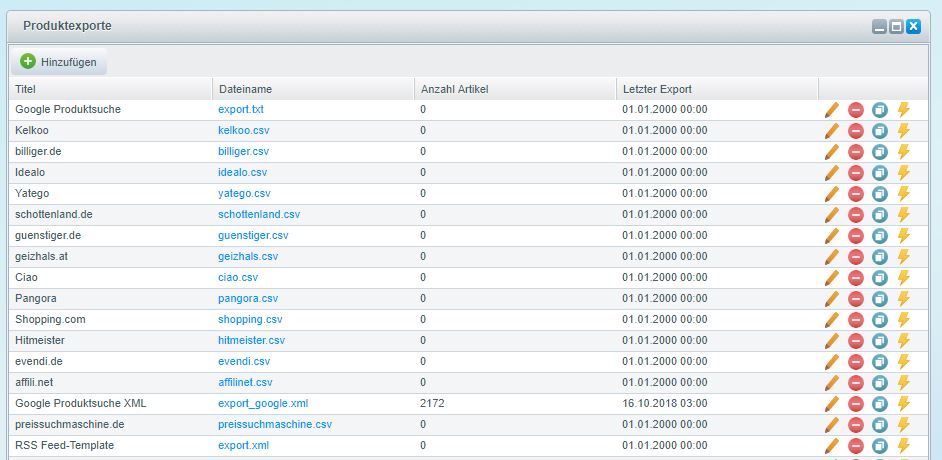942x460 pixels.
Task: Open the pangora.csv link
Action: click(x=248, y=298)
